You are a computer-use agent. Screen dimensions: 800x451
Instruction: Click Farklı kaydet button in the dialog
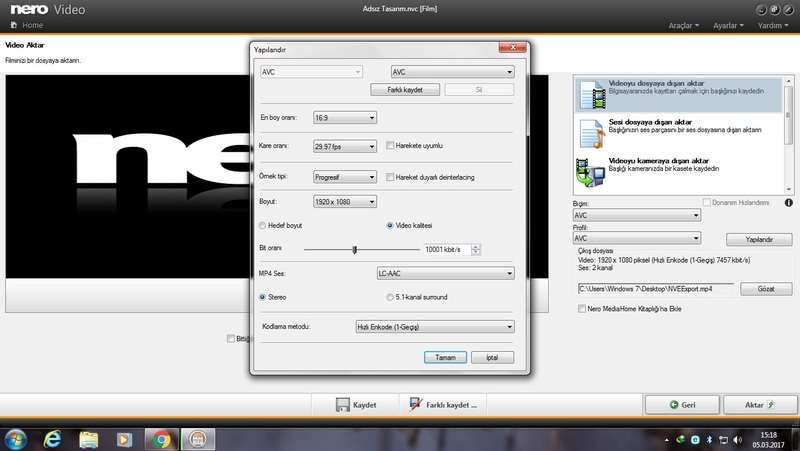pyautogui.click(x=405, y=90)
